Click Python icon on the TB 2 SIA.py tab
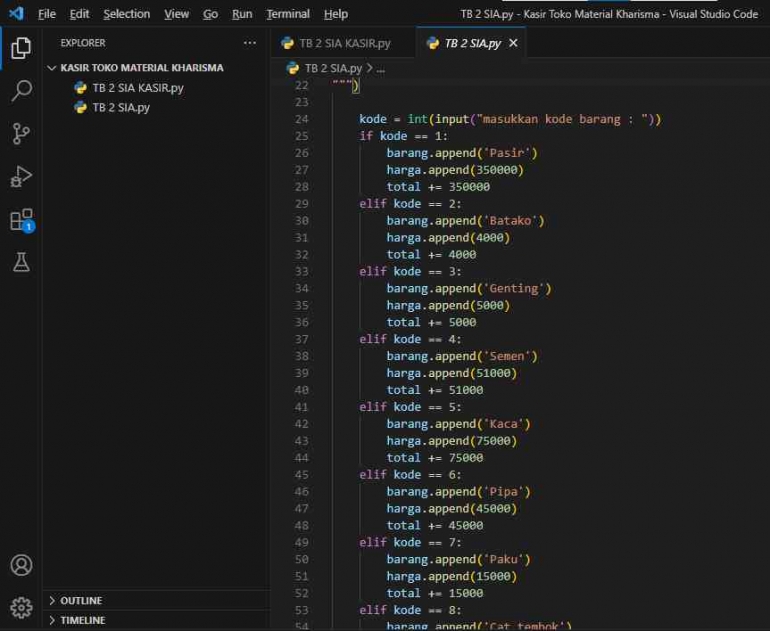Viewport: 770px width, 631px height. [433, 43]
